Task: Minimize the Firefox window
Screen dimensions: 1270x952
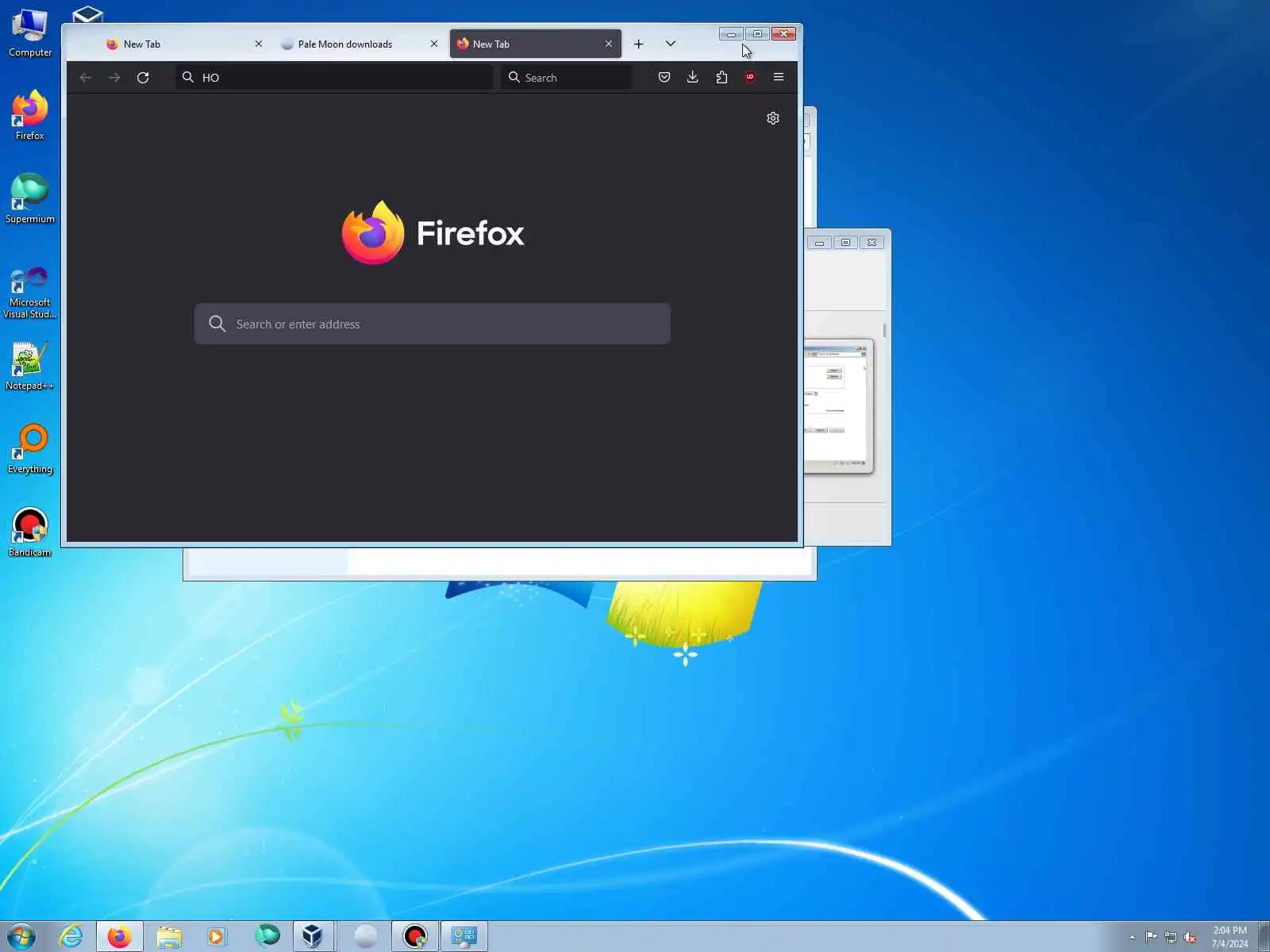Action: pyautogui.click(x=731, y=33)
